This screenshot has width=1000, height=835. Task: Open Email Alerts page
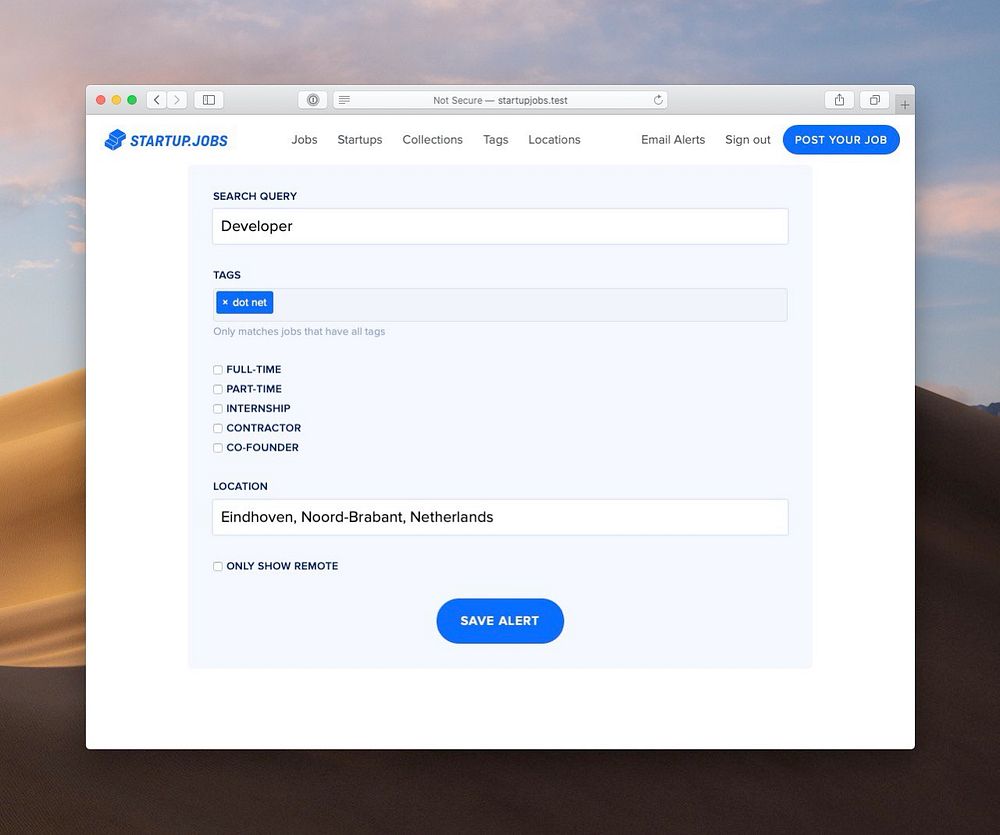673,140
